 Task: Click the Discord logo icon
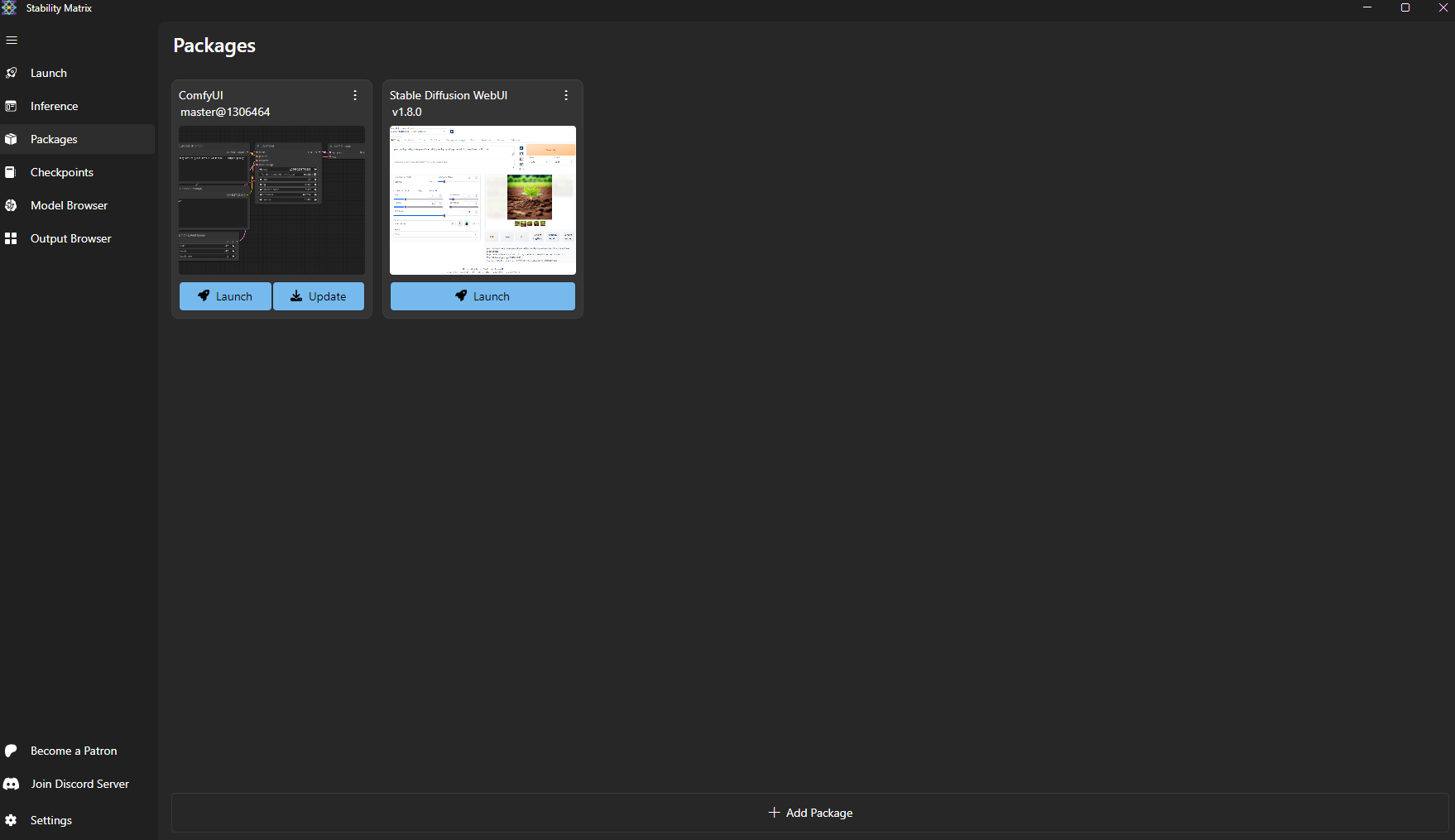tap(11, 784)
